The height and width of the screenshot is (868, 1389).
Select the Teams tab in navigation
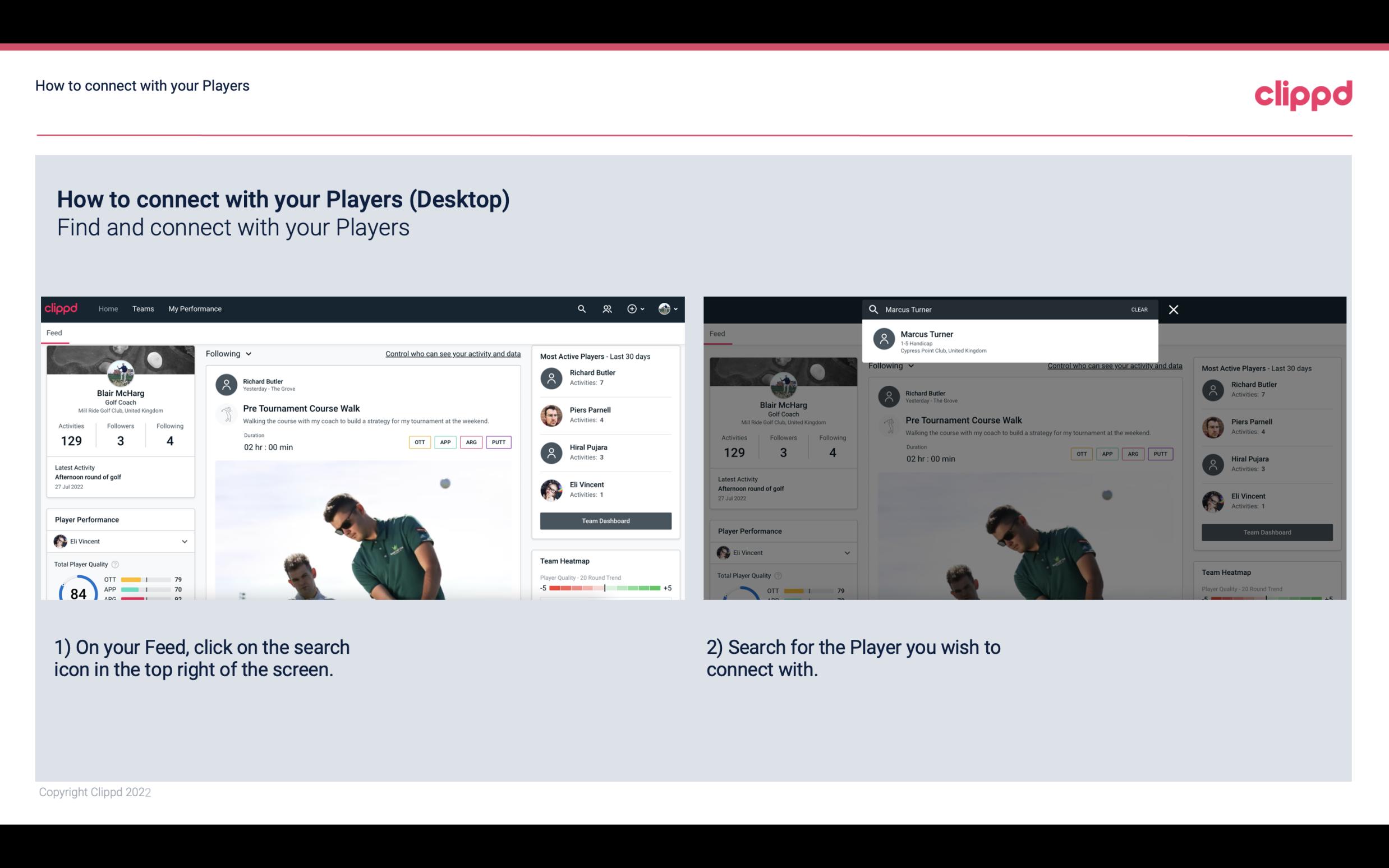[142, 309]
